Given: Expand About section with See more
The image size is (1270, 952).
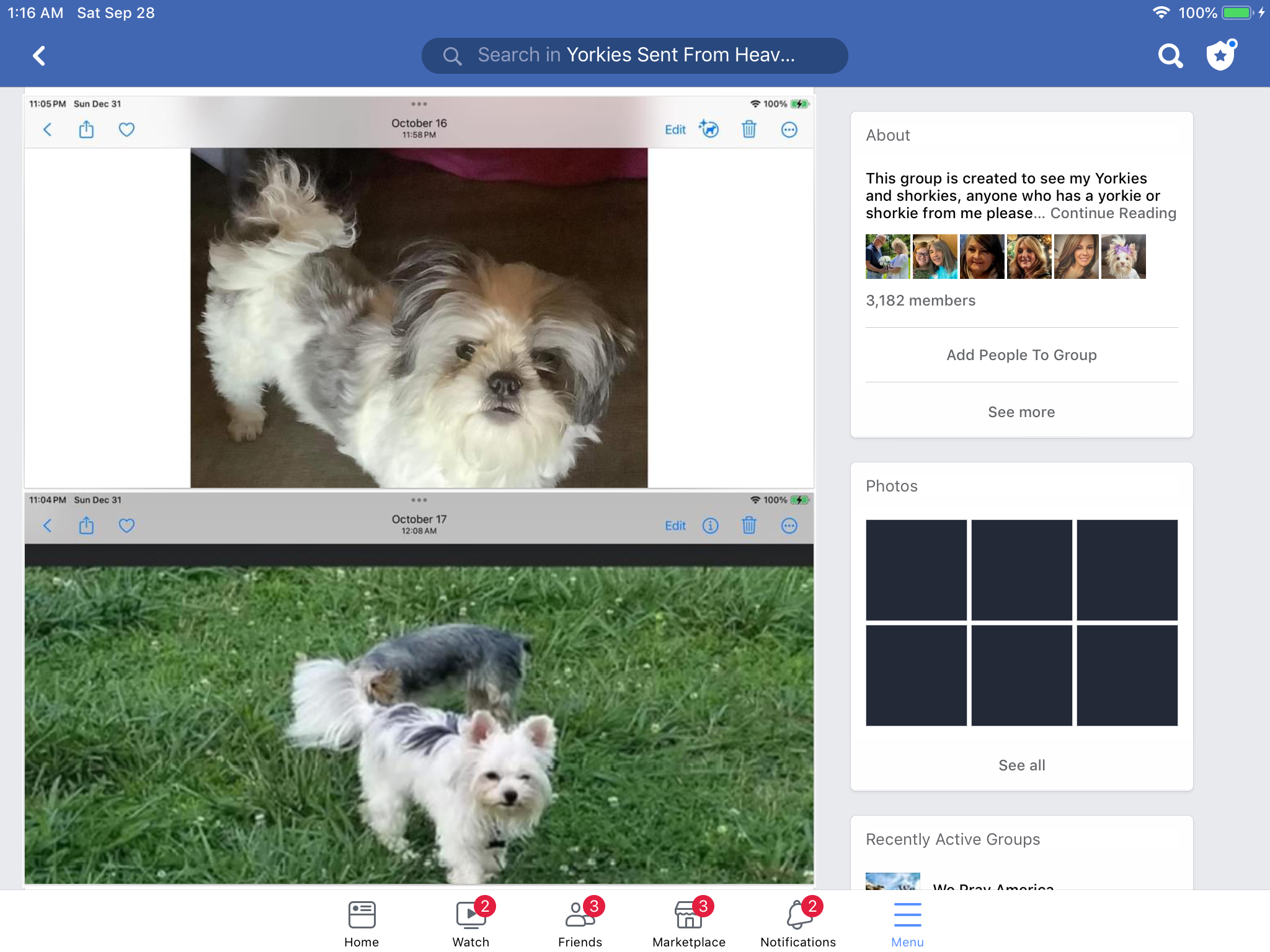Looking at the screenshot, I should click(1021, 412).
